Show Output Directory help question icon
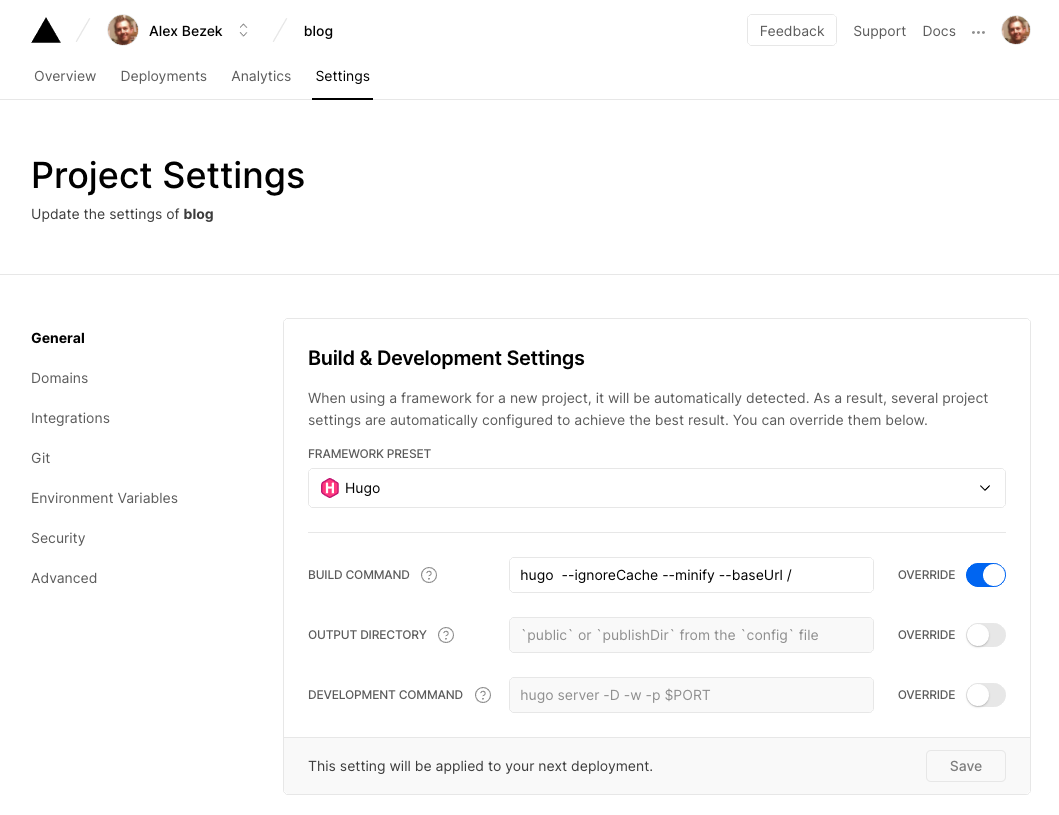 point(446,635)
